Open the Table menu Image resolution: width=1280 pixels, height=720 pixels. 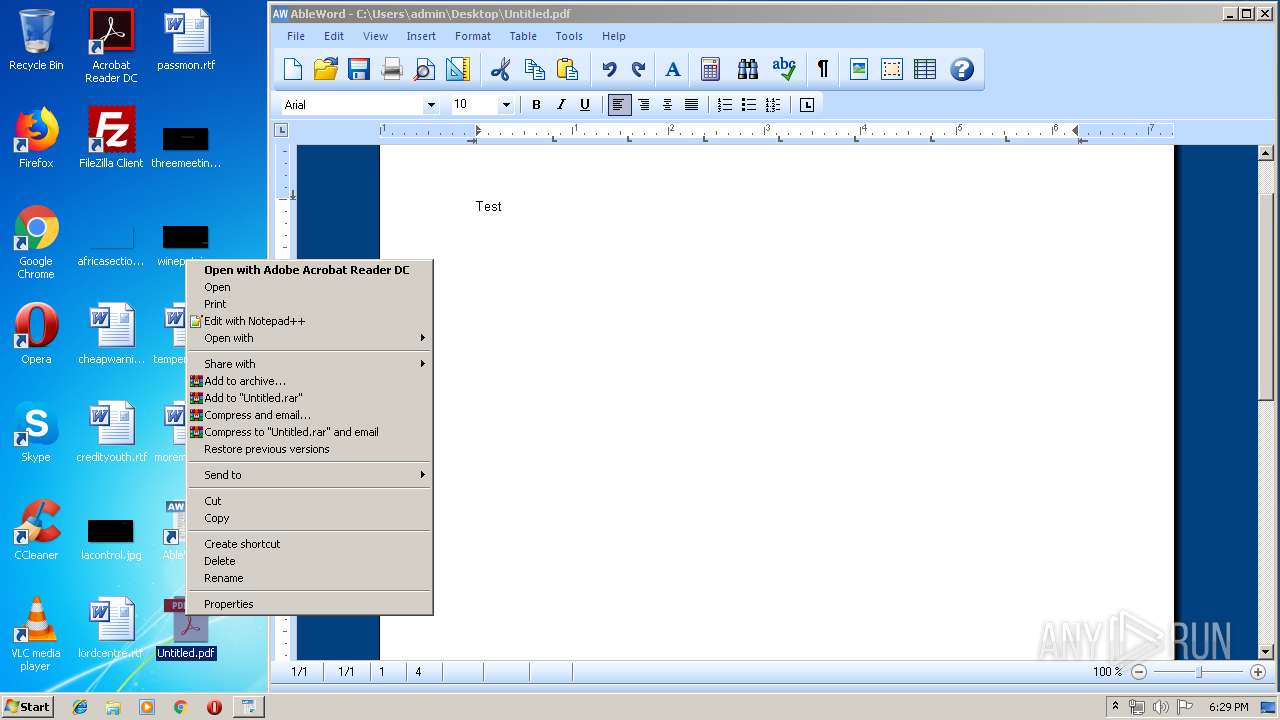[x=523, y=36]
